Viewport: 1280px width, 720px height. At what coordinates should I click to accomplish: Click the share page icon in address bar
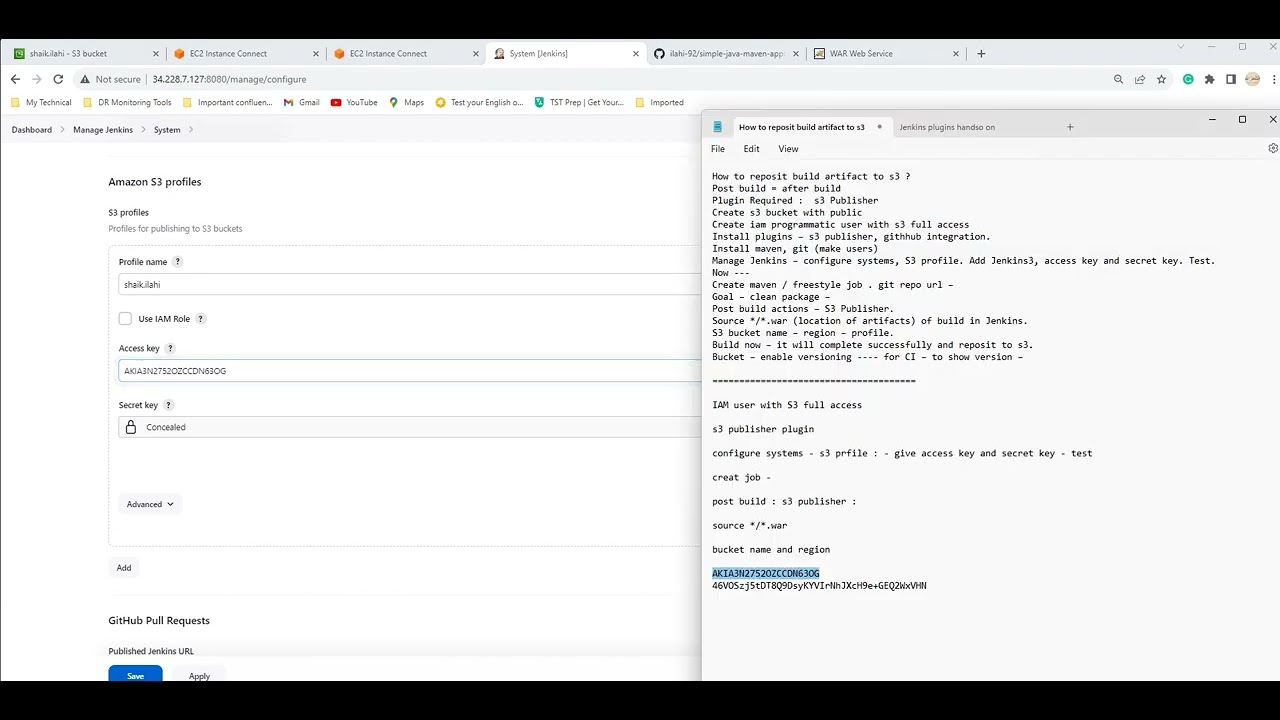[1140, 79]
